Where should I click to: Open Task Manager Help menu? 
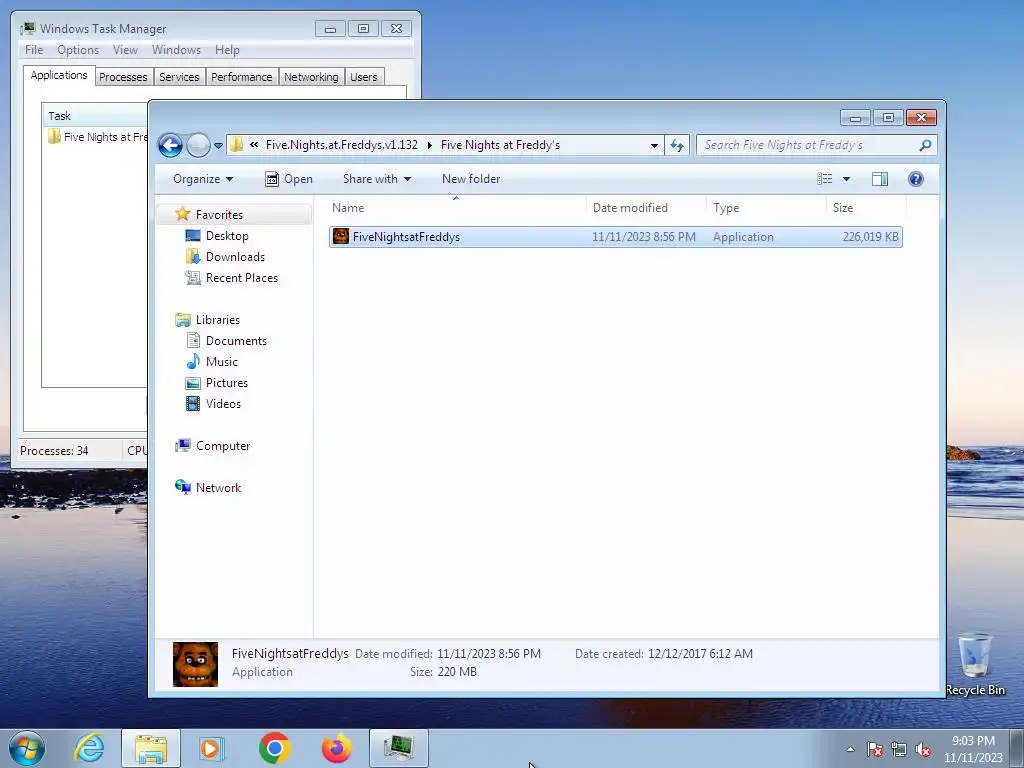227,50
